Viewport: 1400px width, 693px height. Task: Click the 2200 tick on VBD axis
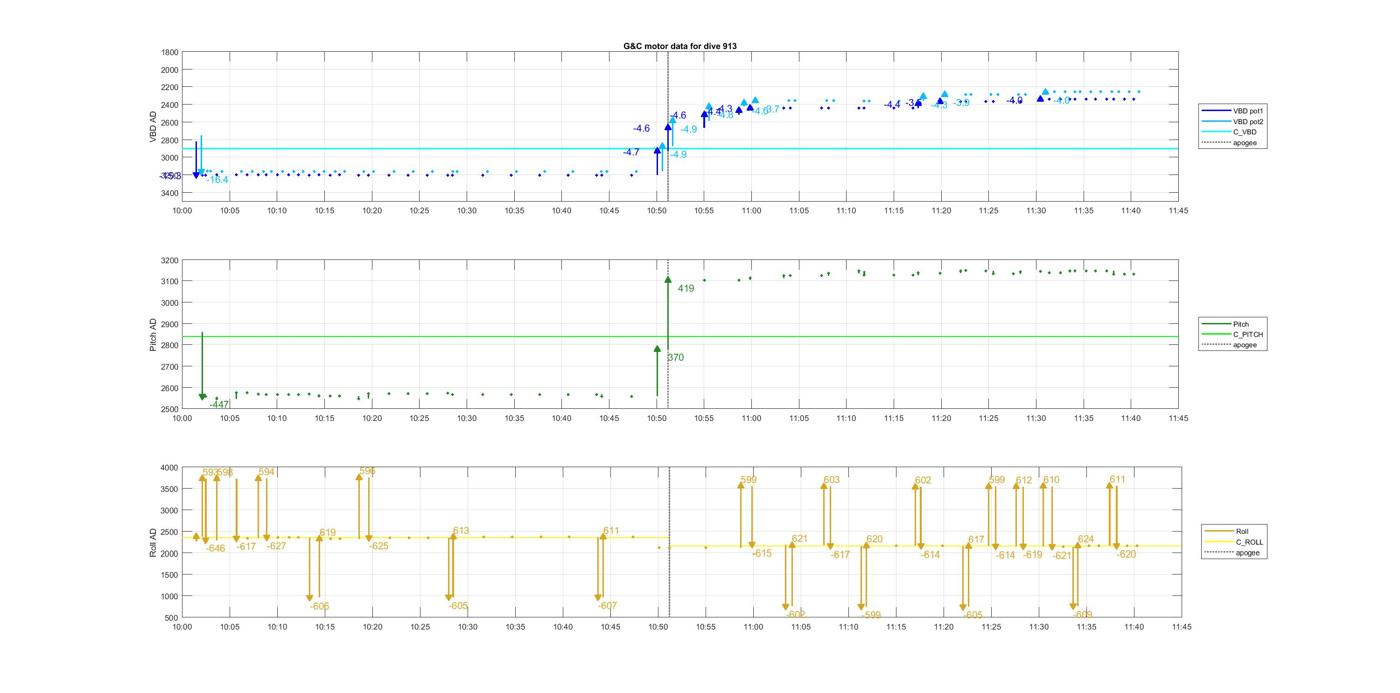pyautogui.click(x=170, y=87)
